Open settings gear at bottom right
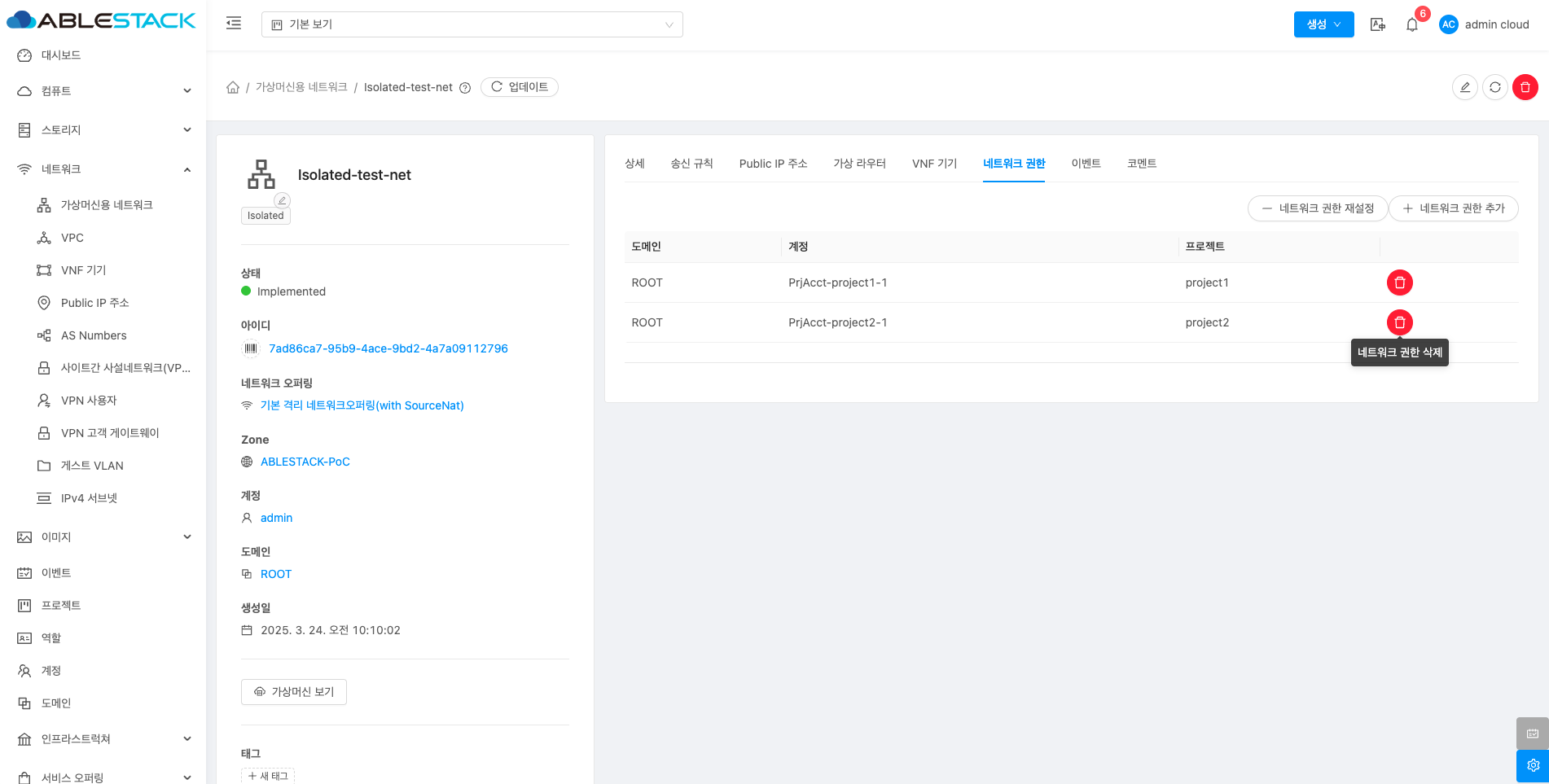 click(1532, 765)
